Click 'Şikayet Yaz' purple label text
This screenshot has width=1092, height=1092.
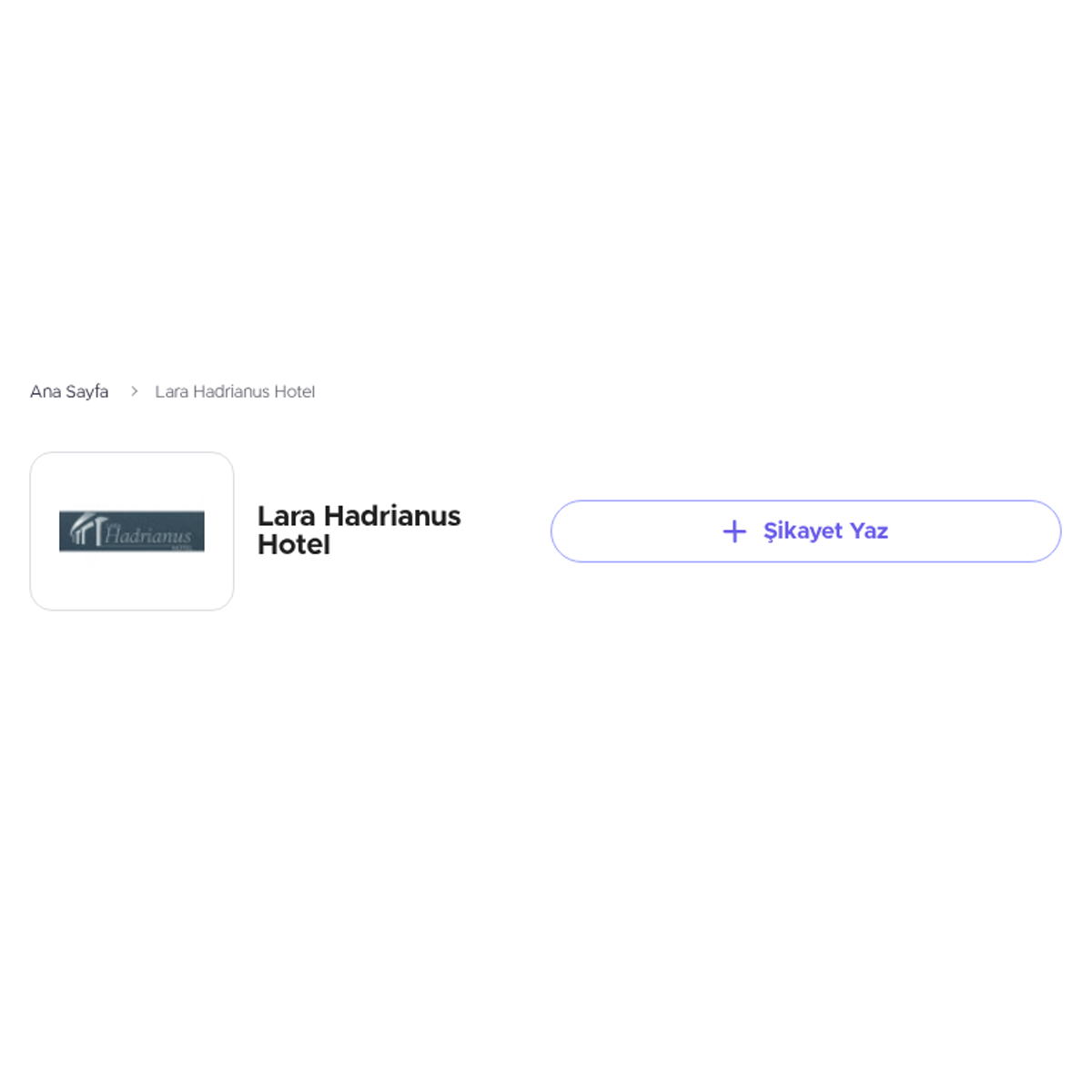pos(825,531)
